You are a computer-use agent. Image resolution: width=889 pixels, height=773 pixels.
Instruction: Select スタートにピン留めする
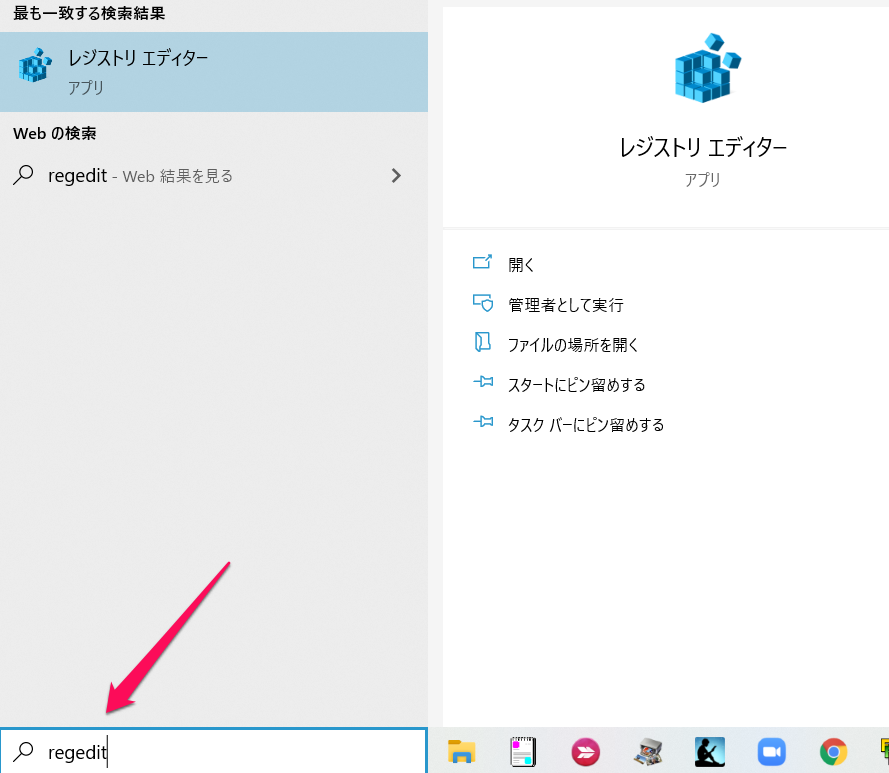point(576,385)
